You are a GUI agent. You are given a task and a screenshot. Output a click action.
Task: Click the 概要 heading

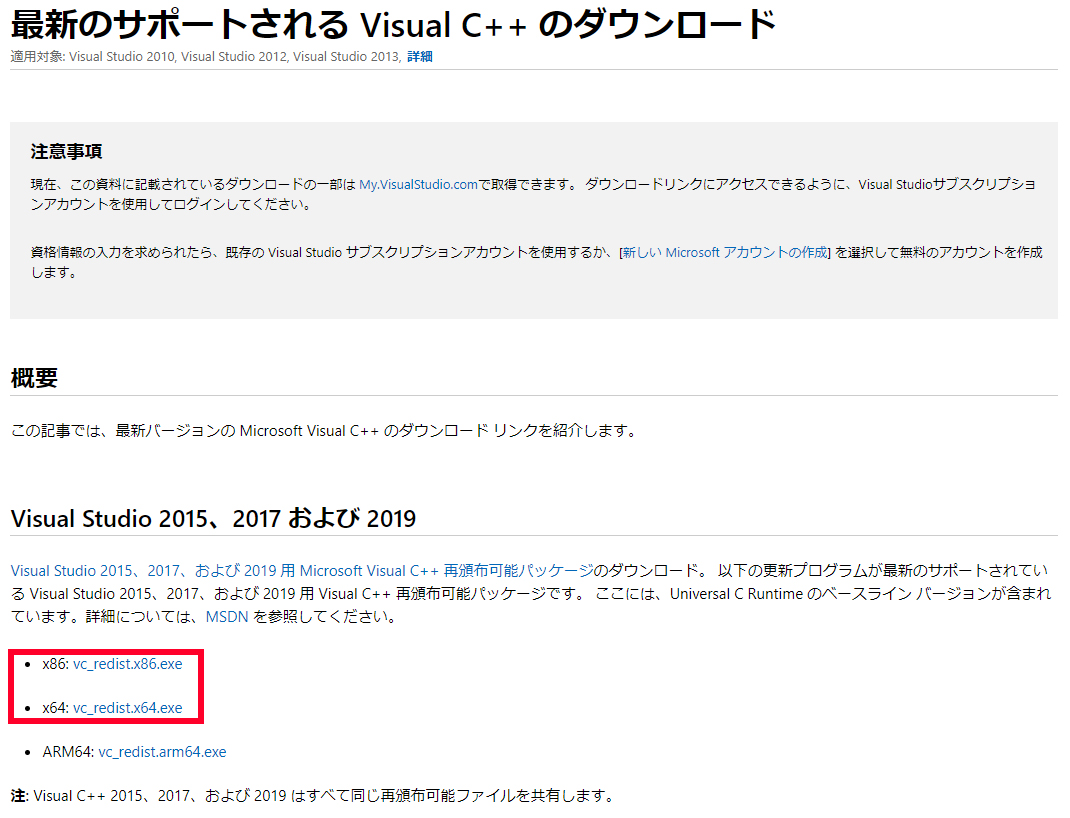[34, 377]
